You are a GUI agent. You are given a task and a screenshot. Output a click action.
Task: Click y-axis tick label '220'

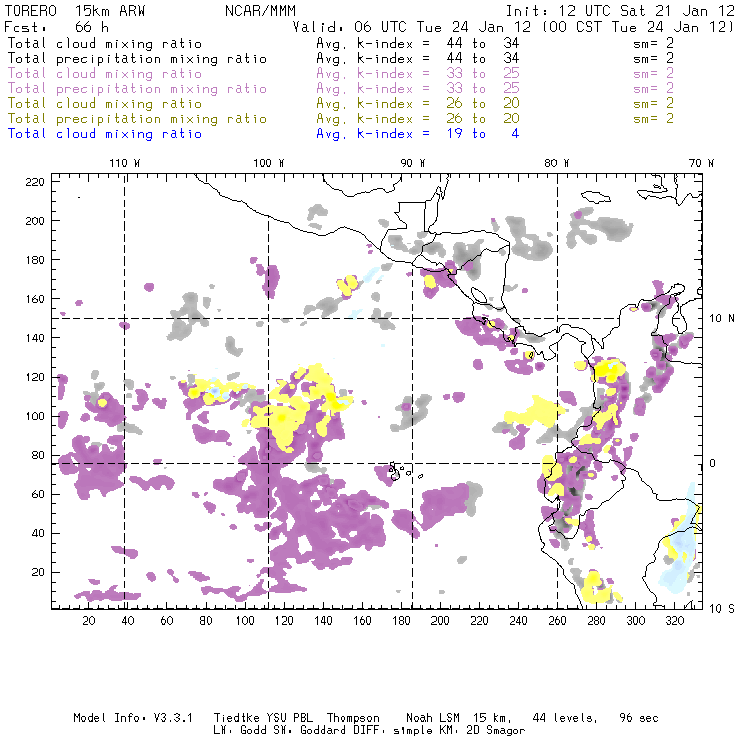tap(35, 182)
